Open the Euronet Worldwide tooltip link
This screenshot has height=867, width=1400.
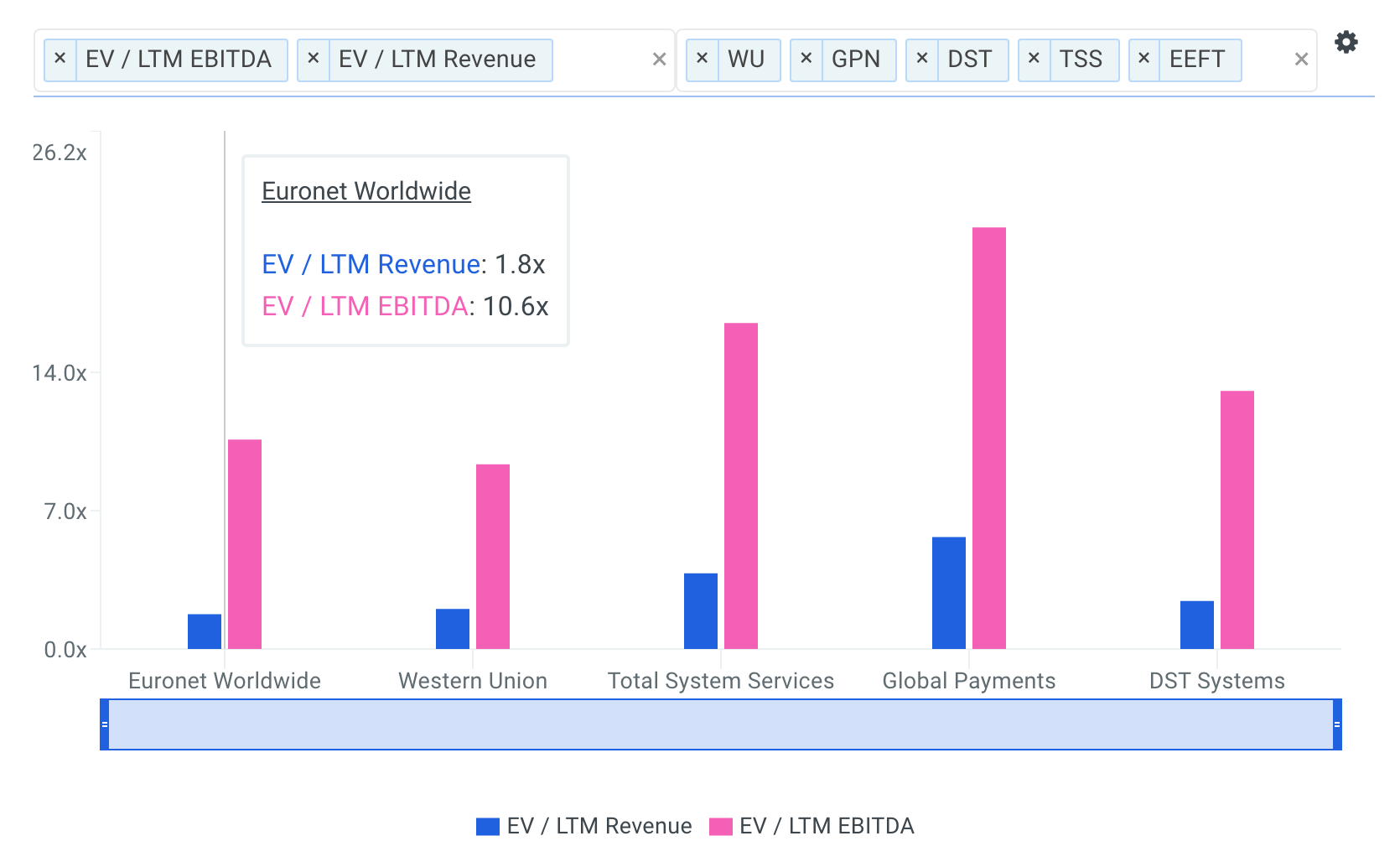click(366, 191)
